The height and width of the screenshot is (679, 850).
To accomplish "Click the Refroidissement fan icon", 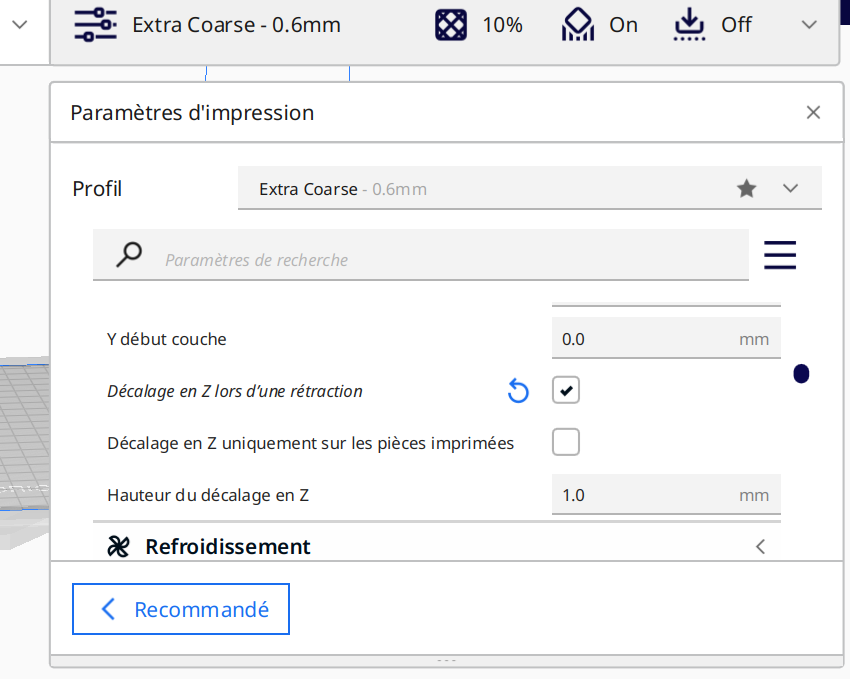I will click(118, 546).
